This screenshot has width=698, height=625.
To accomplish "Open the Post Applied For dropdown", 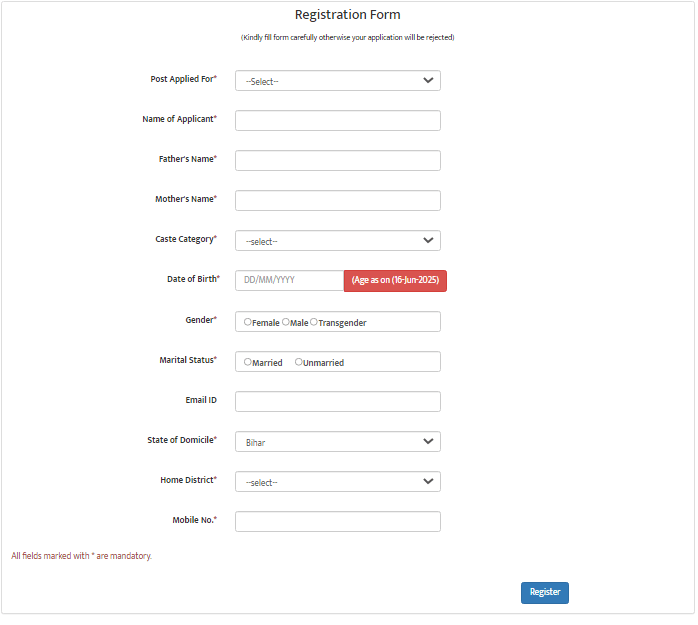I will [337, 81].
